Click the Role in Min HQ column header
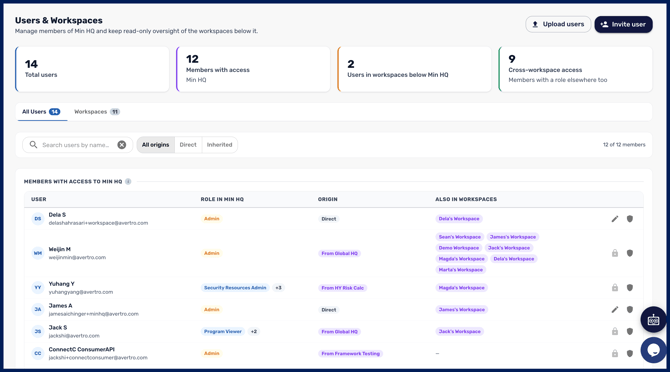 coord(222,199)
